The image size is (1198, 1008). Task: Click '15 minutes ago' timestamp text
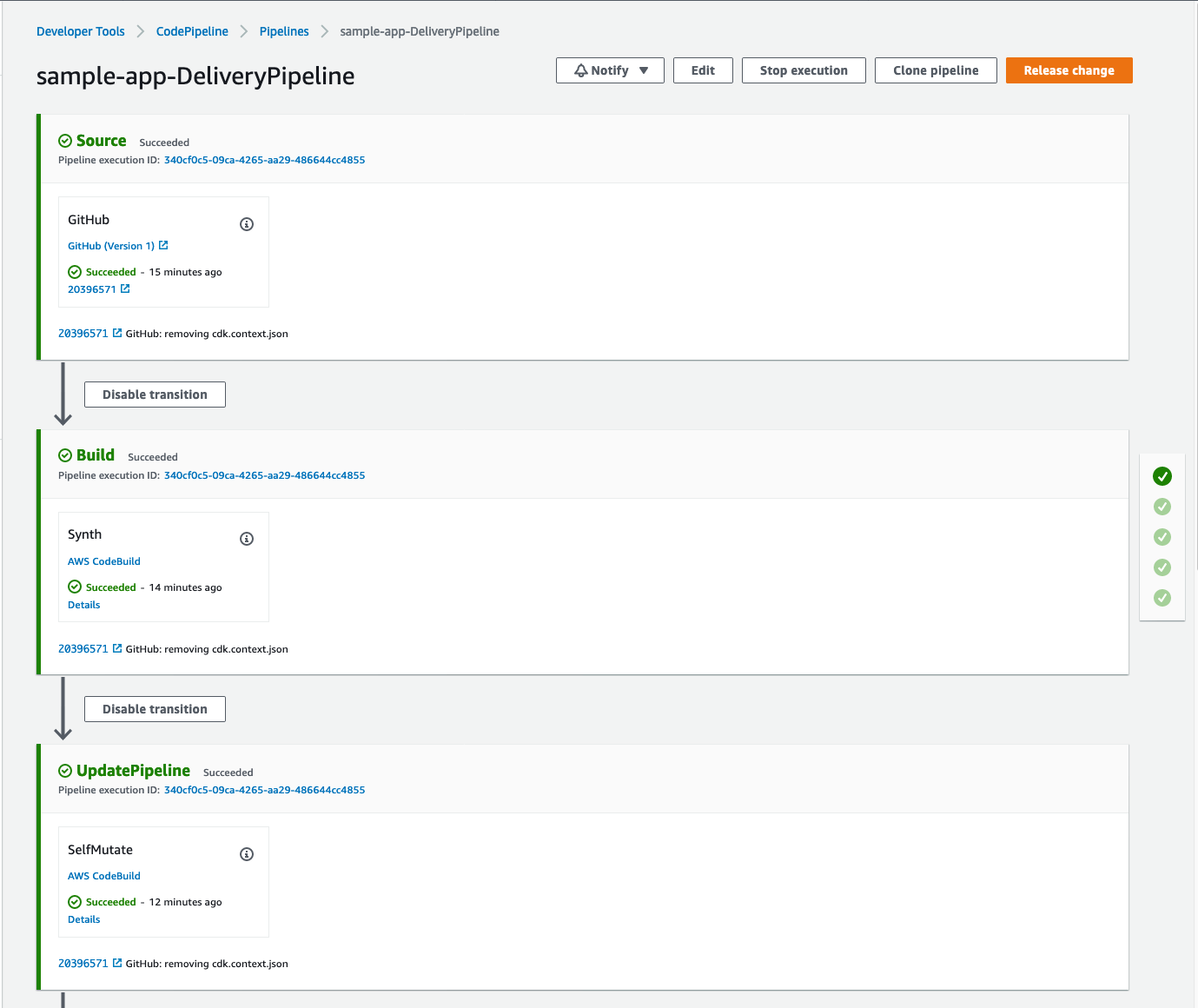[185, 272]
